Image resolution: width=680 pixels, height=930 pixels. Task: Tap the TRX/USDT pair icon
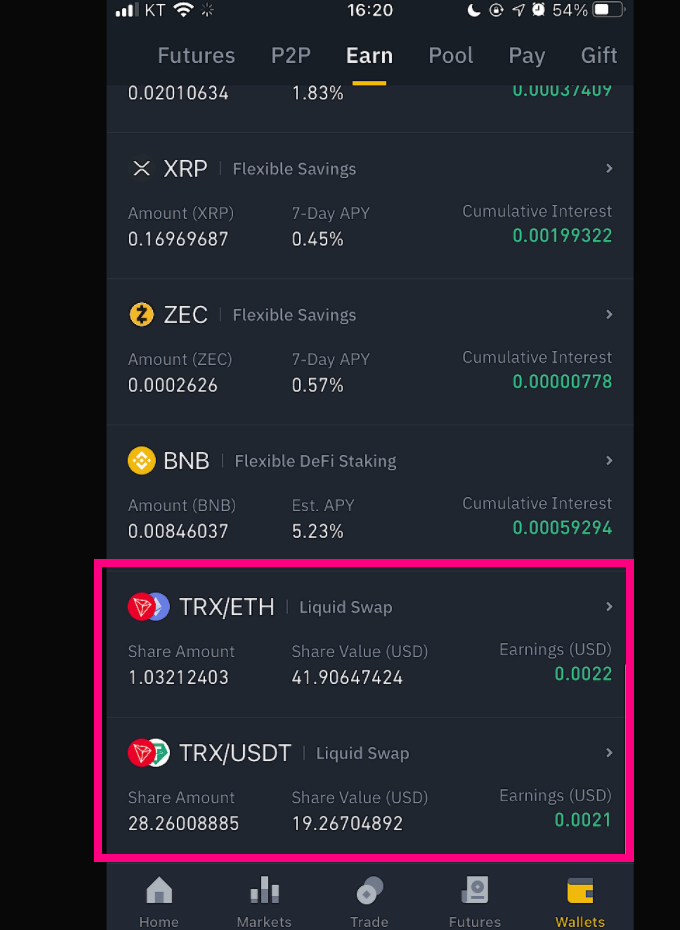coord(148,753)
